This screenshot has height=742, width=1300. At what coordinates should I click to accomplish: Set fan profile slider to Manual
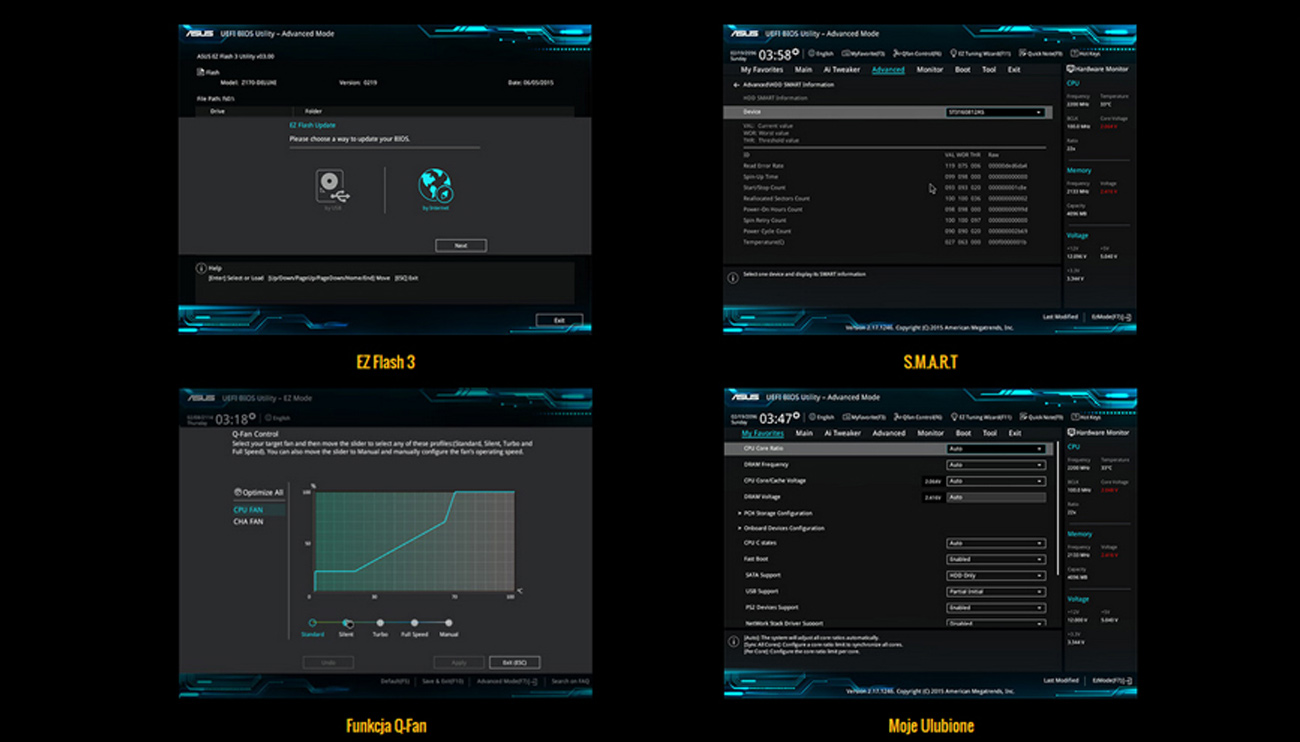pyautogui.click(x=448, y=623)
